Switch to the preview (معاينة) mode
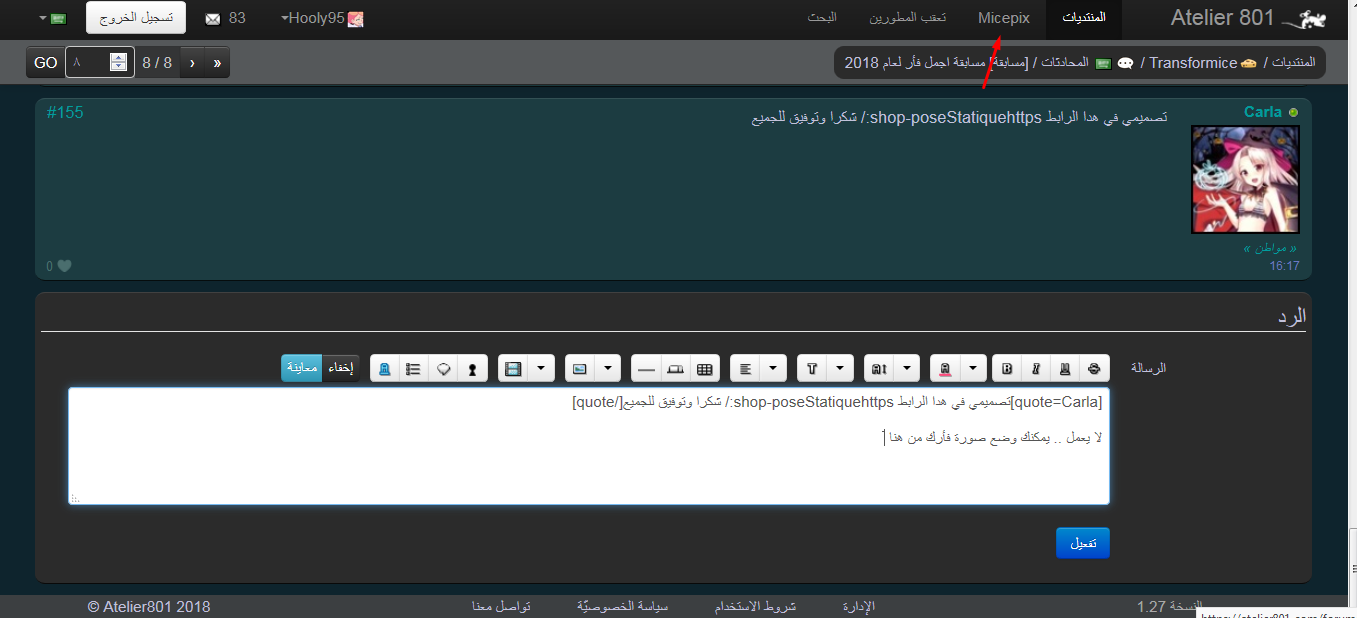Viewport: 1357px width, 618px height. (x=301, y=368)
